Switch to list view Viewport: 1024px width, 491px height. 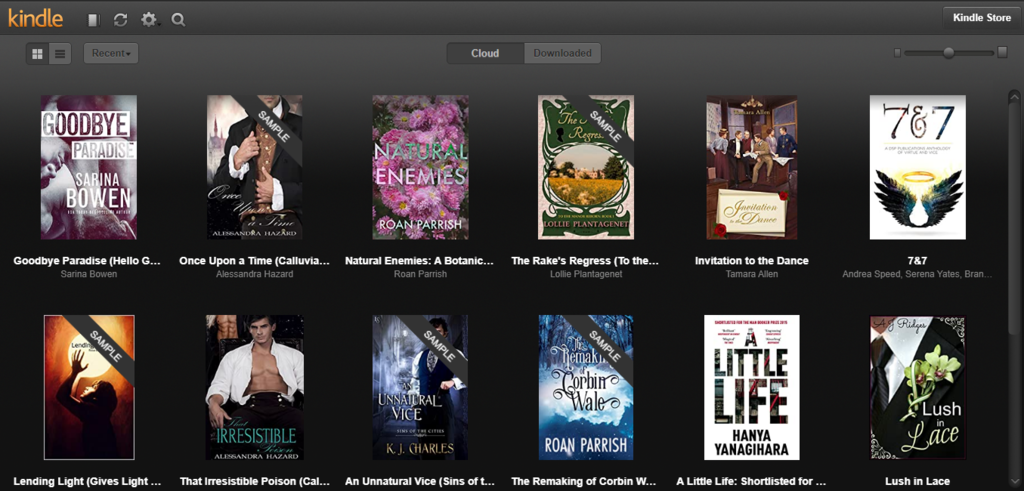(60, 54)
